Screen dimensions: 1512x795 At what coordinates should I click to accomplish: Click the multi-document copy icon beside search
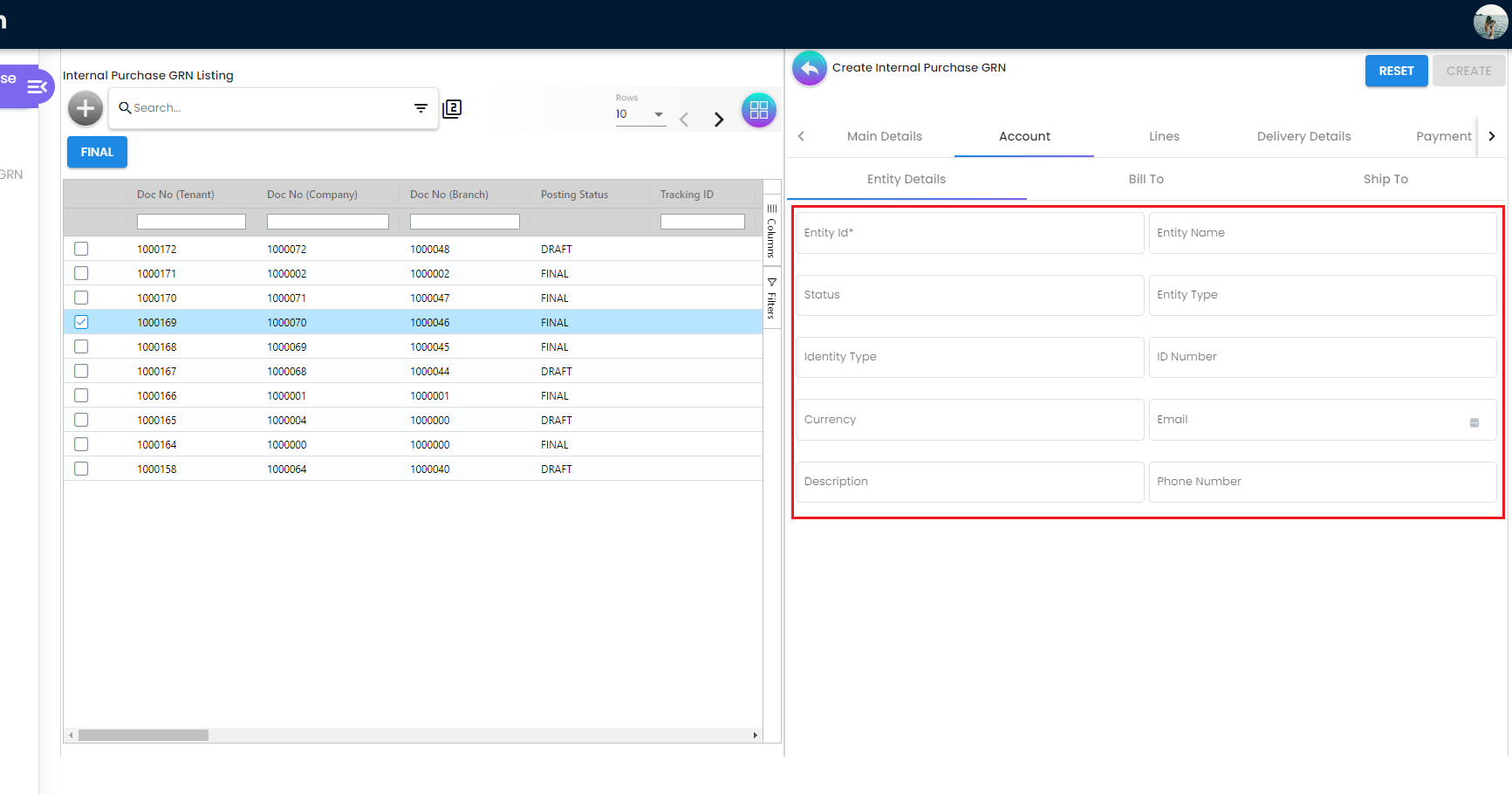tap(452, 108)
